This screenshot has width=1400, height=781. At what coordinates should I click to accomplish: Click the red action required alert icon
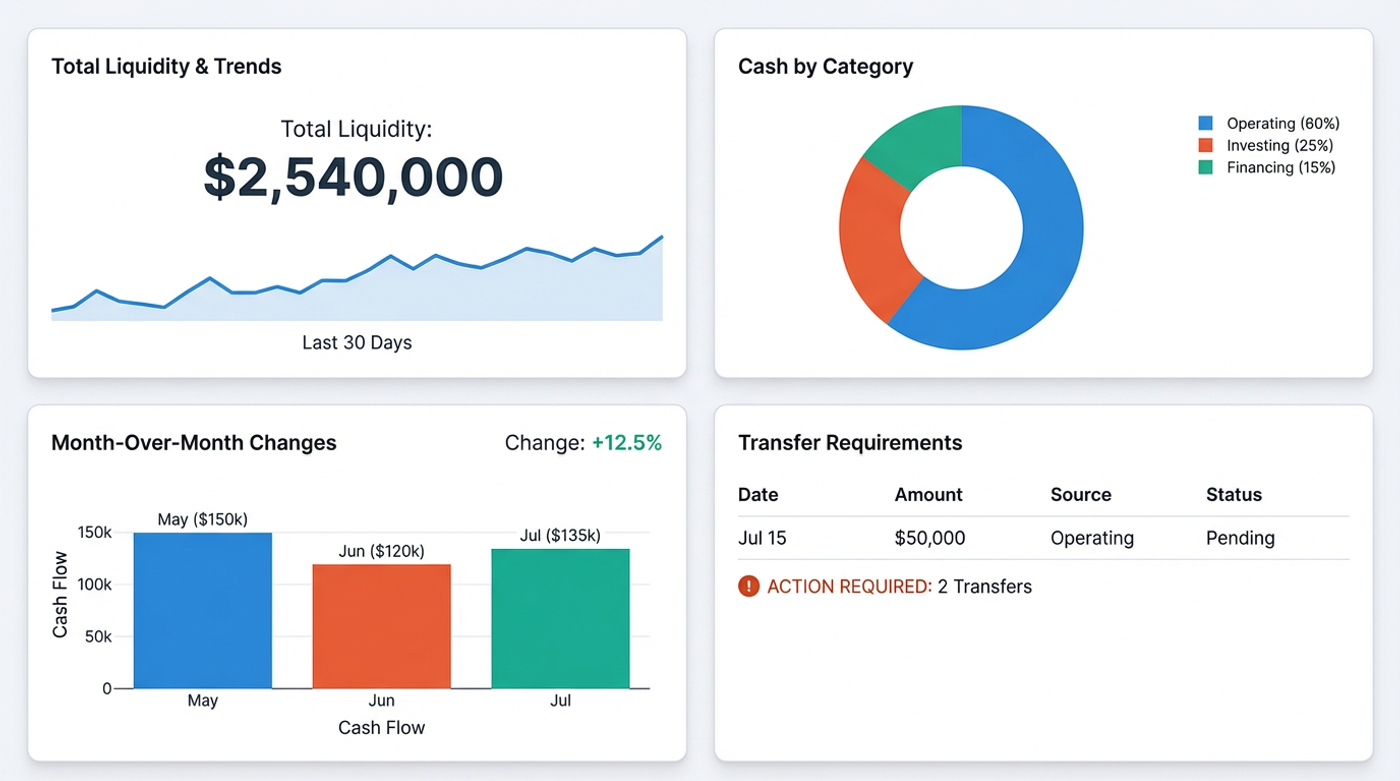tap(748, 586)
